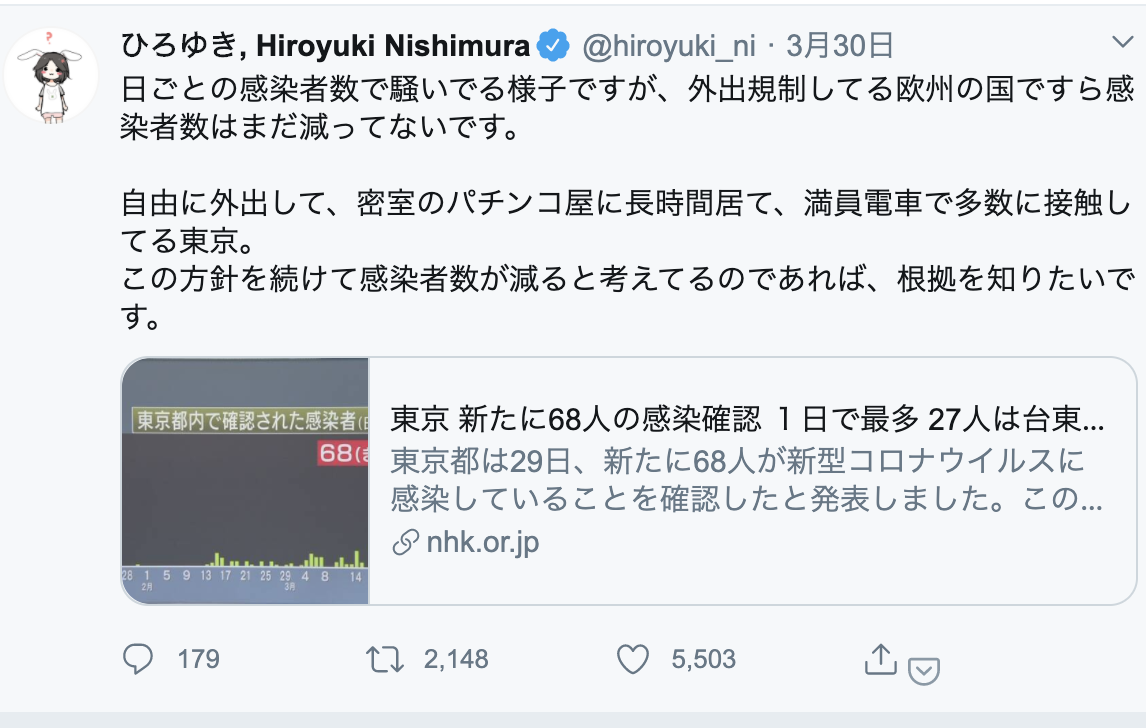
Task: Open the bunny-ear avatar profile picture
Action: pos(50,76)
